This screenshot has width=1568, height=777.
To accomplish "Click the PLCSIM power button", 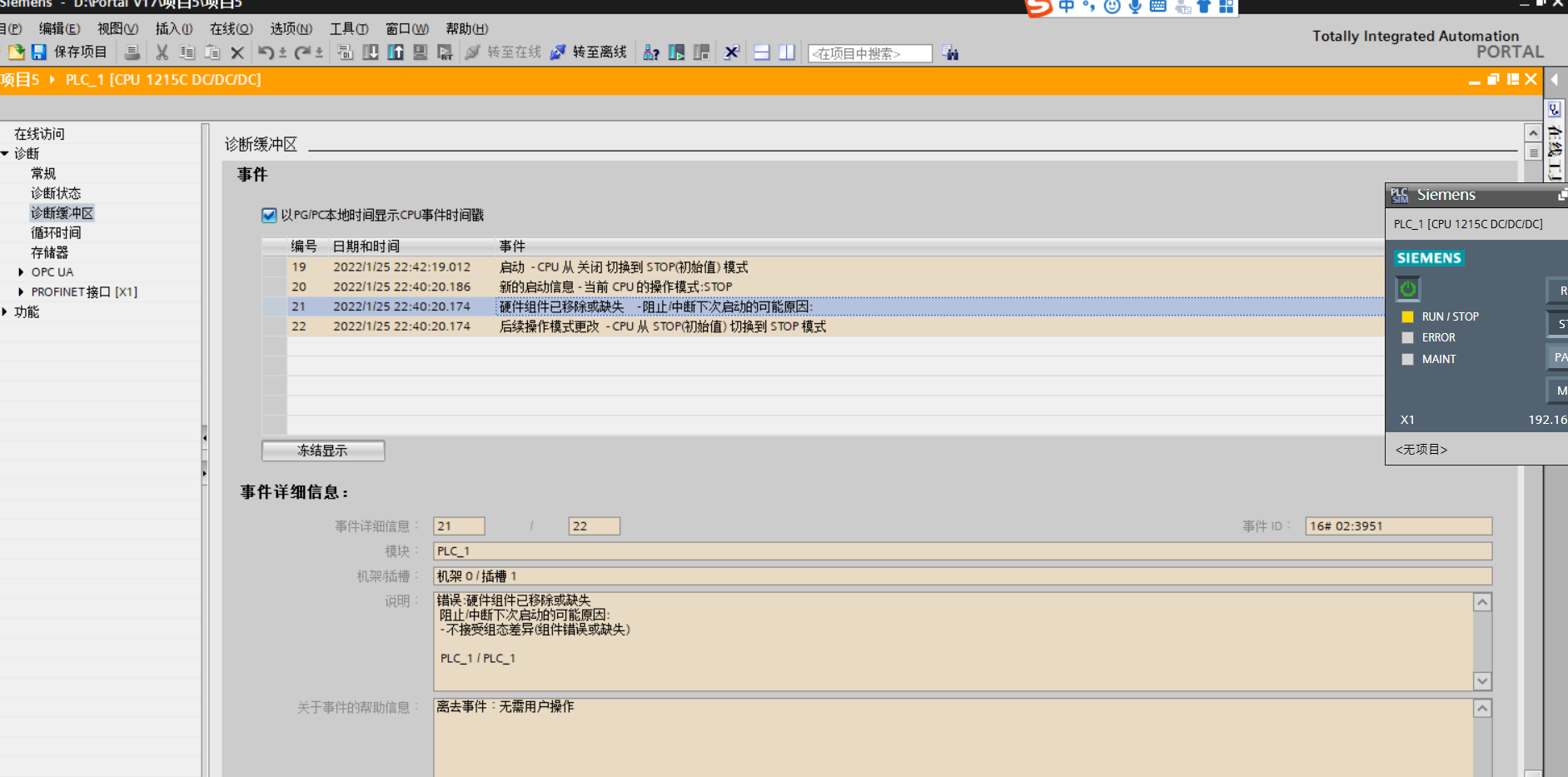I will click(x=1407, y=288).
